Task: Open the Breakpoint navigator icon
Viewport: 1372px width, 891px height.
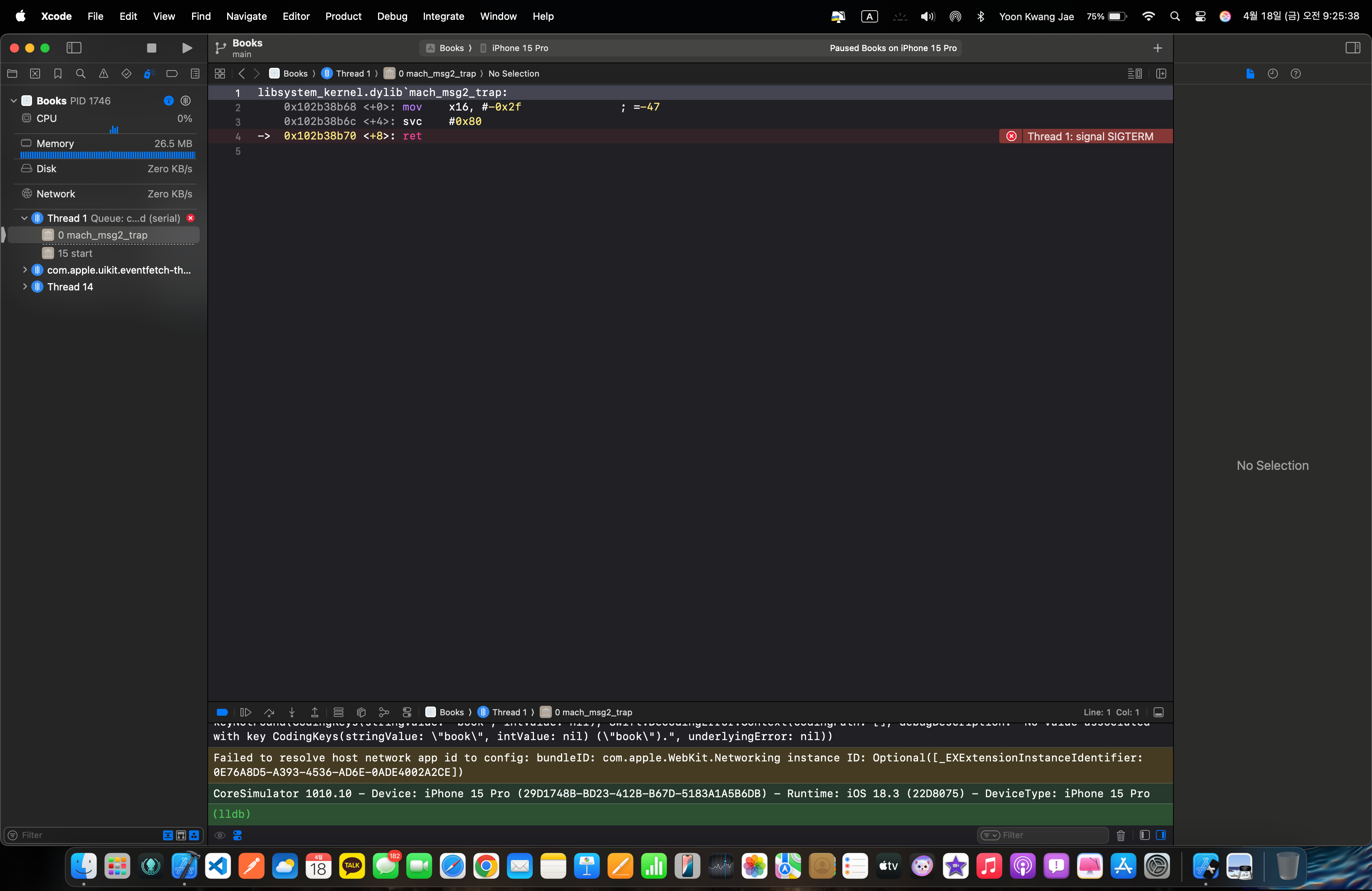Action: point(172,73)
